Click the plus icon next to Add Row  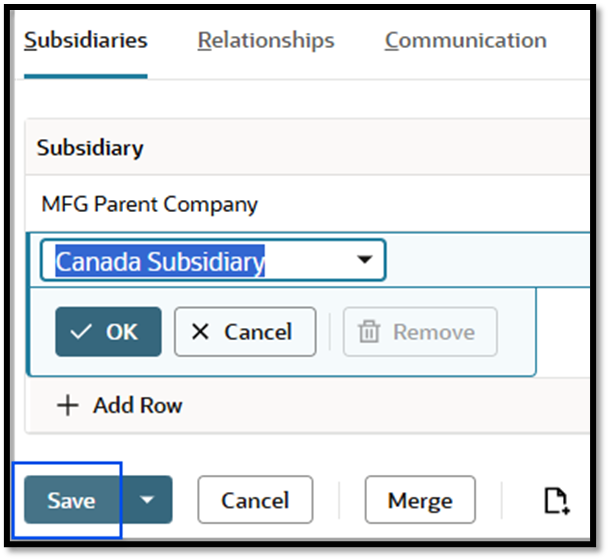pyautogui.click(x=67, y=405)
